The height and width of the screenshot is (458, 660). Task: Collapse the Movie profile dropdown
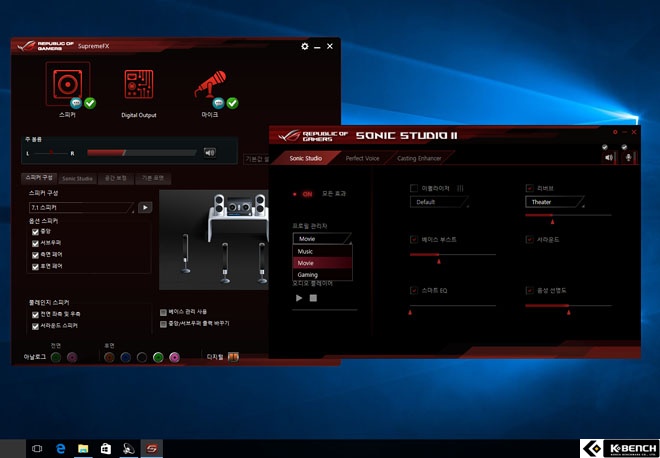tap(322, 239)
